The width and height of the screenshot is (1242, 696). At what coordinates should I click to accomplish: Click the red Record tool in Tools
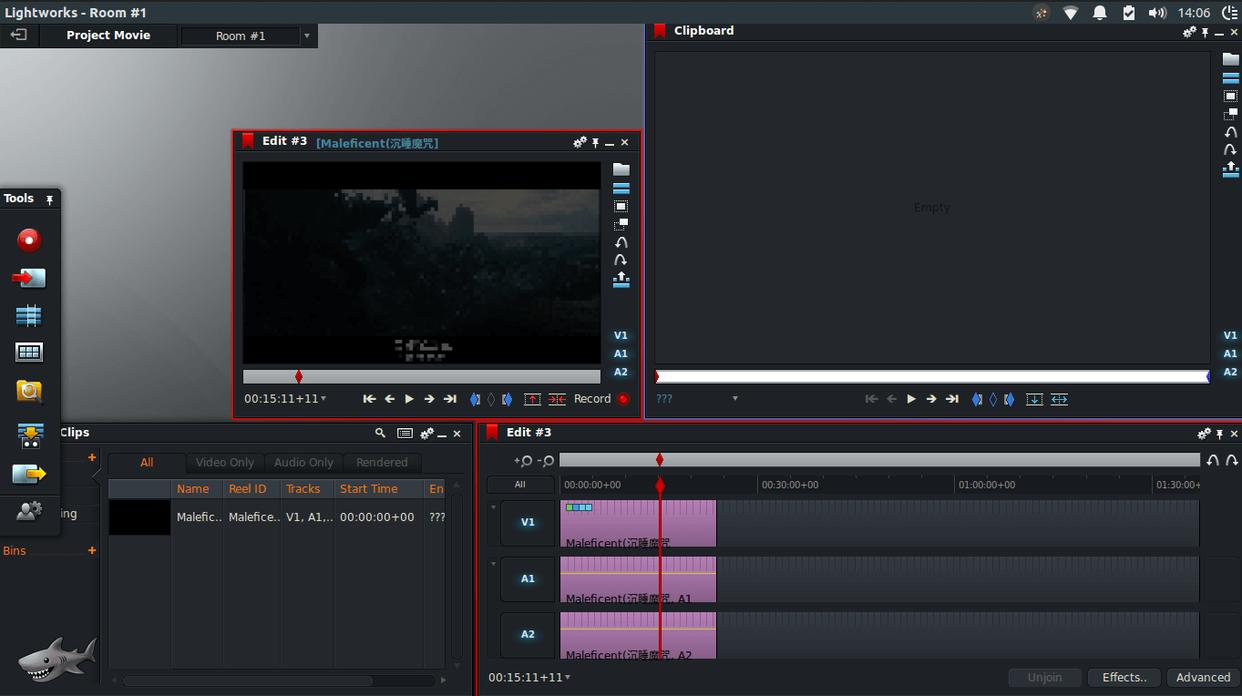coord(29,240)
